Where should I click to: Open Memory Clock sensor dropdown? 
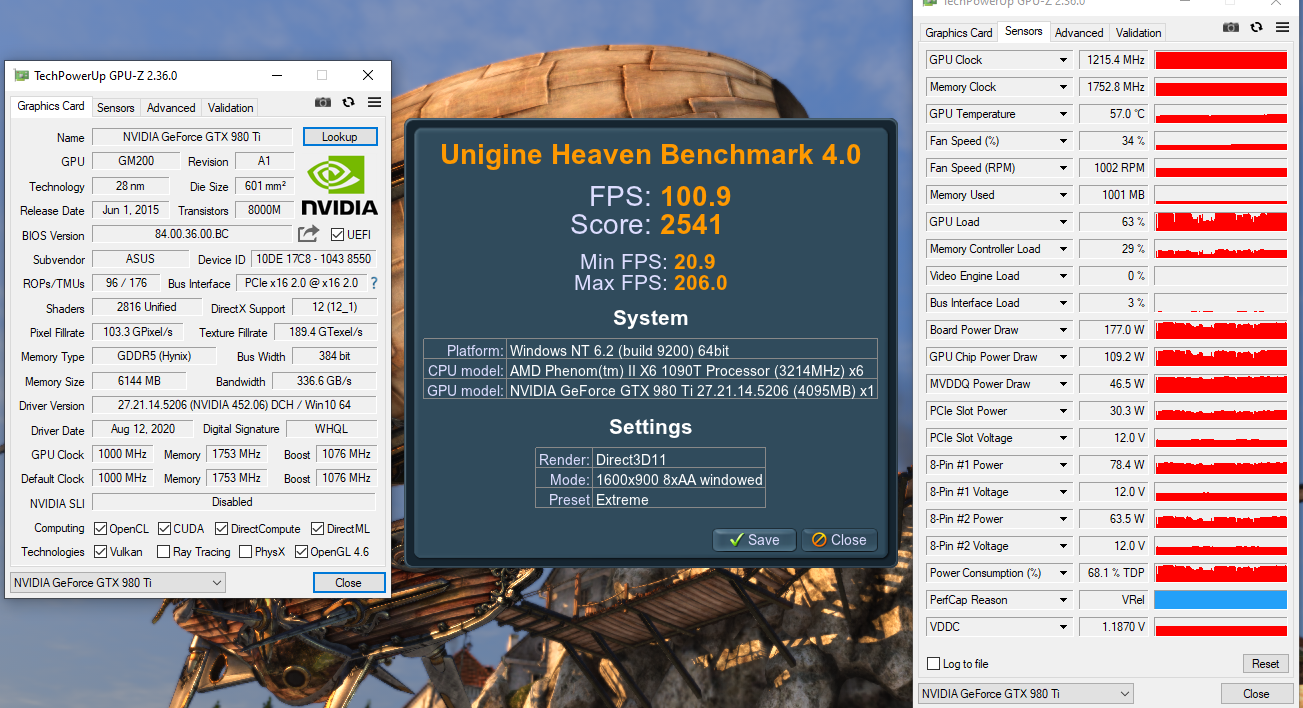[1063, 87]
